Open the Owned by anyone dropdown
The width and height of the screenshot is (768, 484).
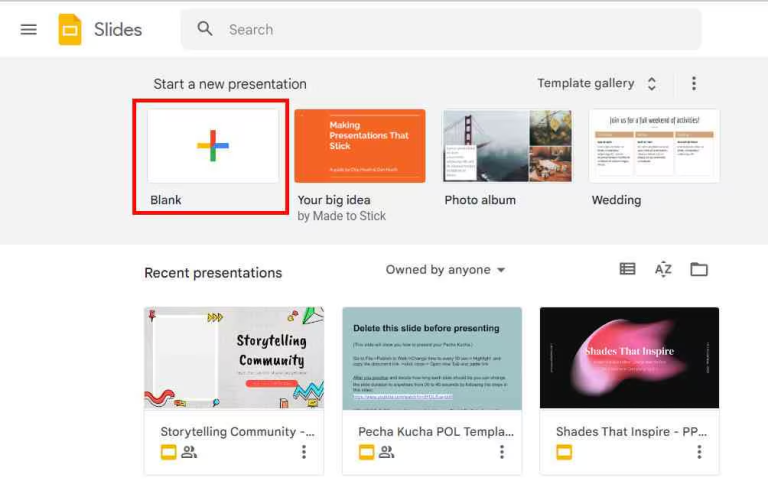point(445,270)
